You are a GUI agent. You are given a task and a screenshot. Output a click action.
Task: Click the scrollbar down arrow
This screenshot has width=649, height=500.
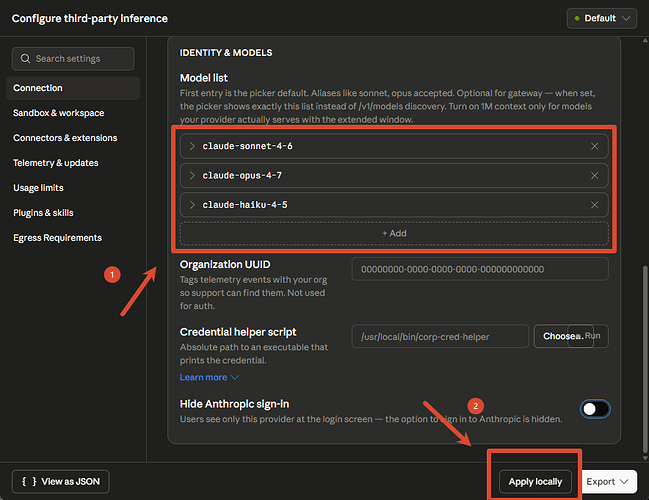[645, 458]
